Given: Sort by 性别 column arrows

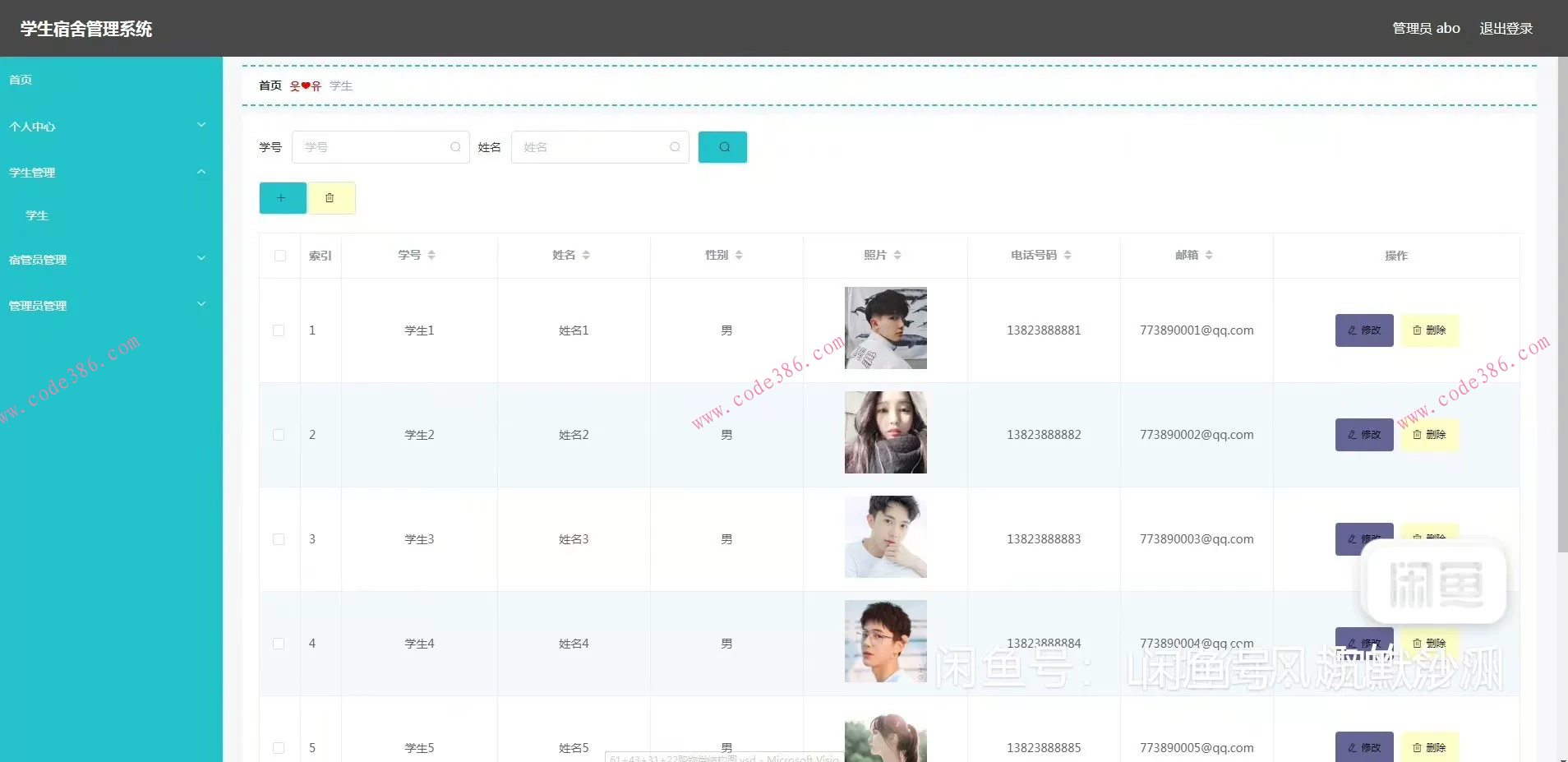Looking at the screenshot, I should click(739, 255).
